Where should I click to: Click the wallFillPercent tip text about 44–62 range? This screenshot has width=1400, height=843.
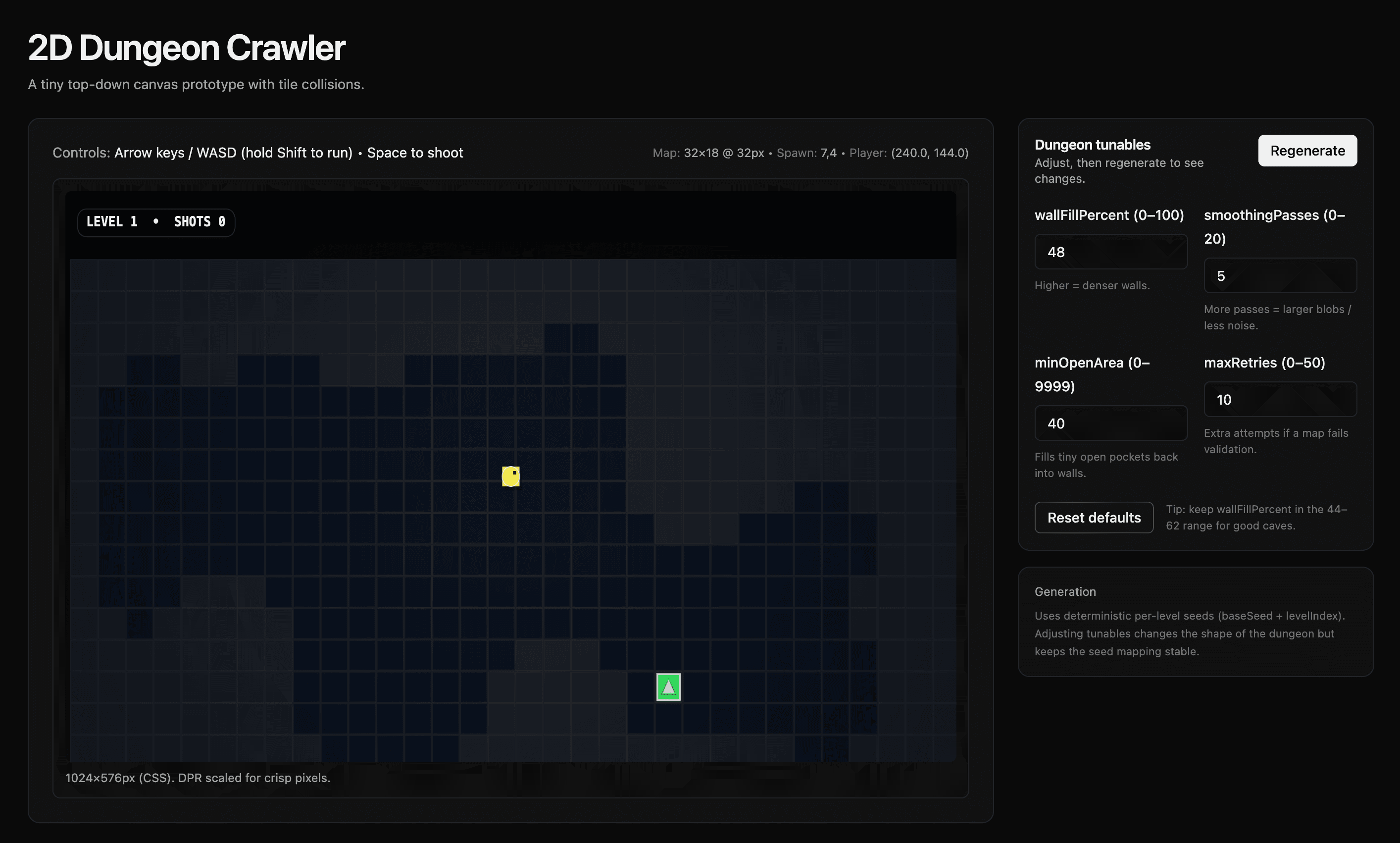(x=1256, y=517)
